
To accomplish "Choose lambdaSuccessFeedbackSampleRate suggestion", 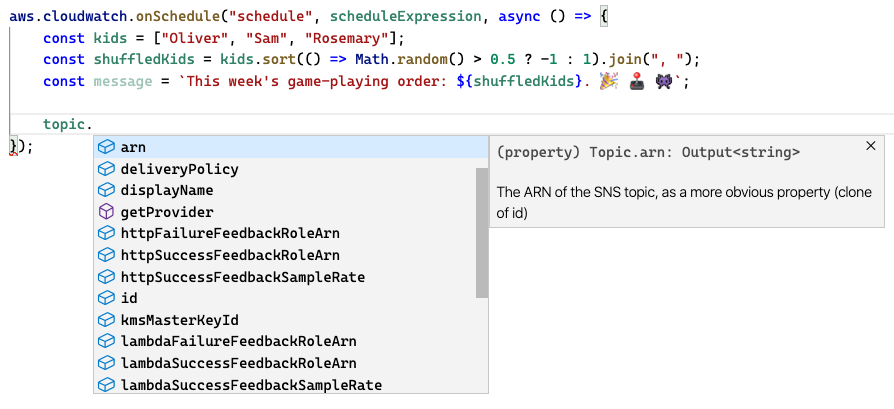I will (291, 384).
